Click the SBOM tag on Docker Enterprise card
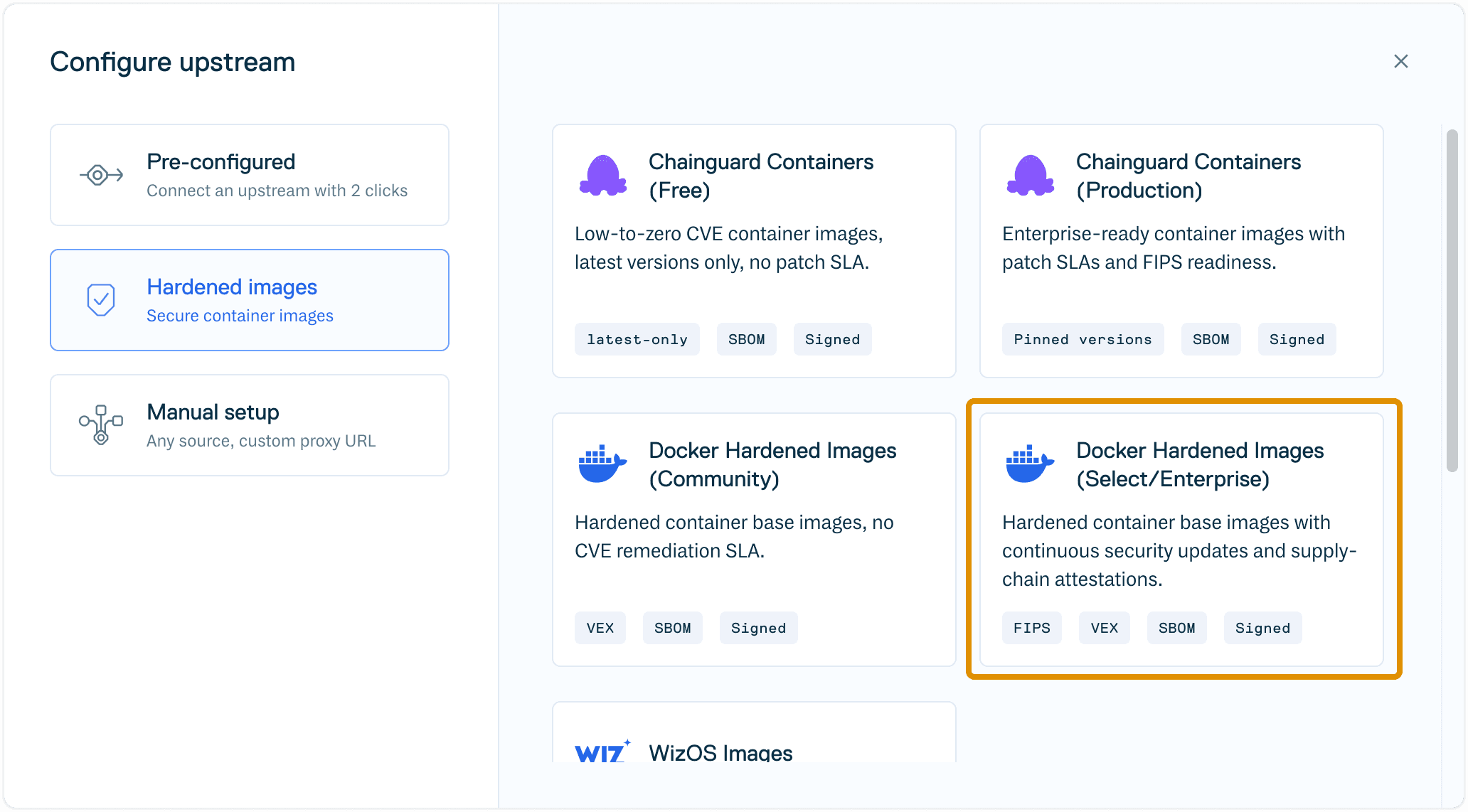The height and width of the screenshot is (812, 1468). pos(1177,628)
